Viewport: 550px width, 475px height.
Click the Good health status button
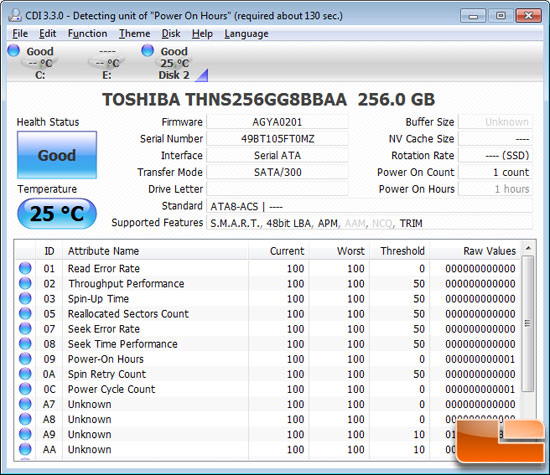click(57, 155)
